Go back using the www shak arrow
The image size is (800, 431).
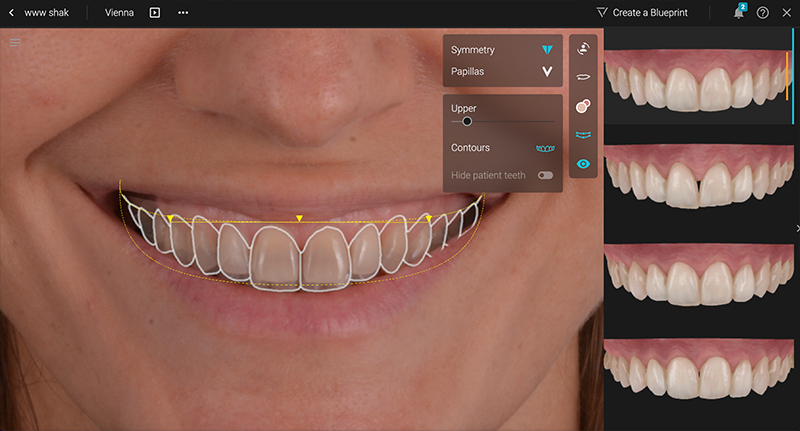tap(11, 13)
